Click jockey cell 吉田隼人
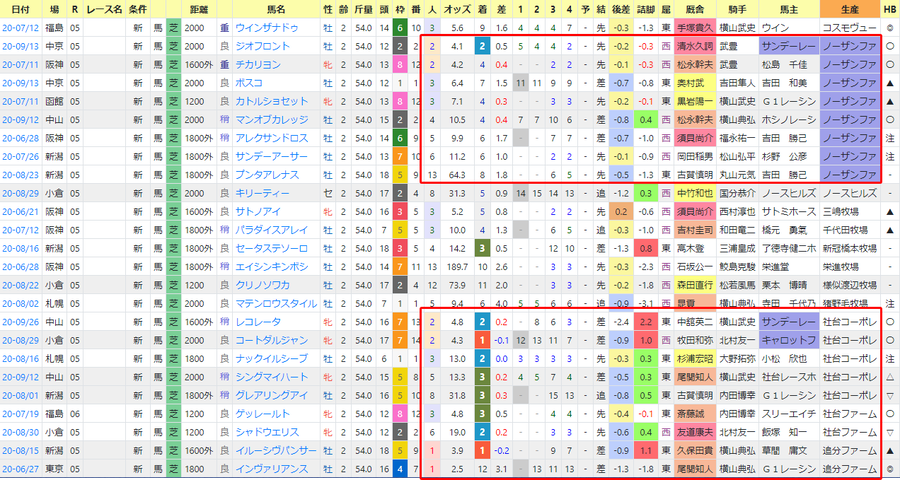 (738, 83)
